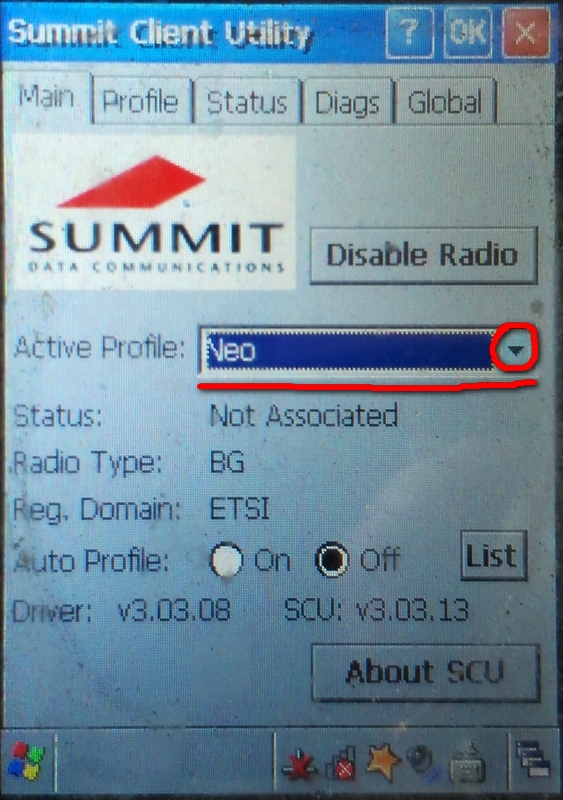
Task: Open the on-screen keyboard tray icon
Action: (467, 764)
